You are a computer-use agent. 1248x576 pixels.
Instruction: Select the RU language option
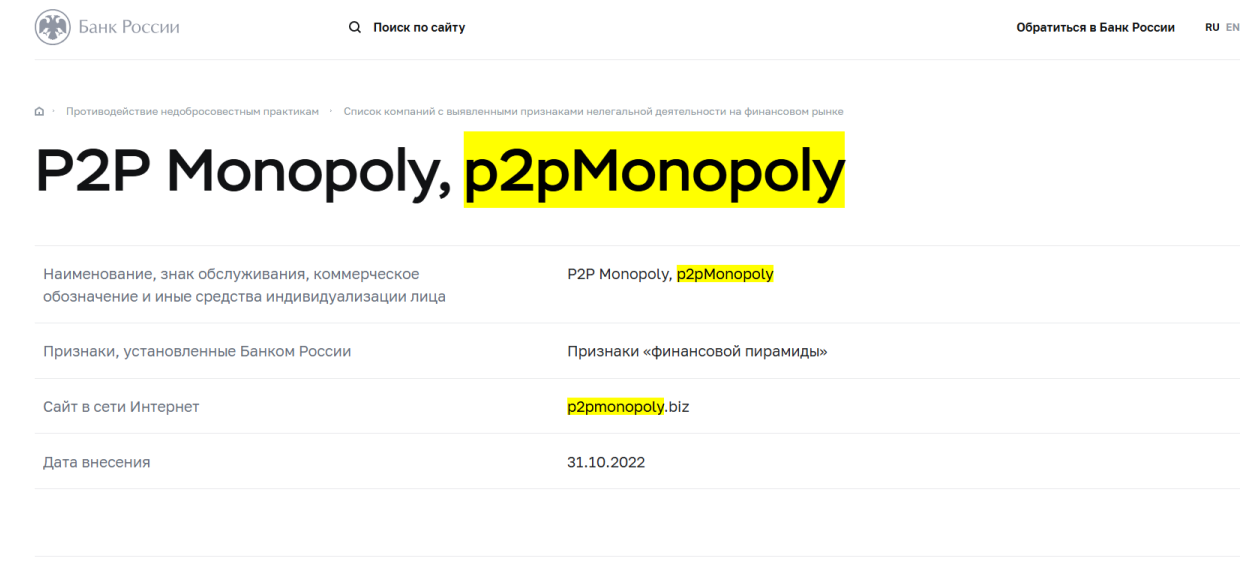click(1210, 27)
